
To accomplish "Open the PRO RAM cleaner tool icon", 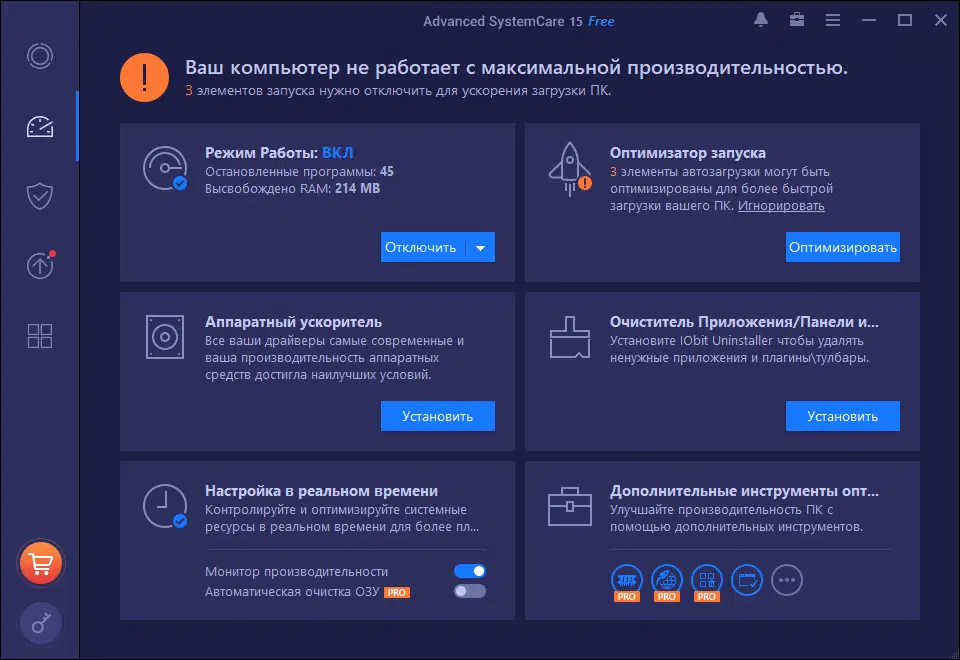I will [626, 582].
